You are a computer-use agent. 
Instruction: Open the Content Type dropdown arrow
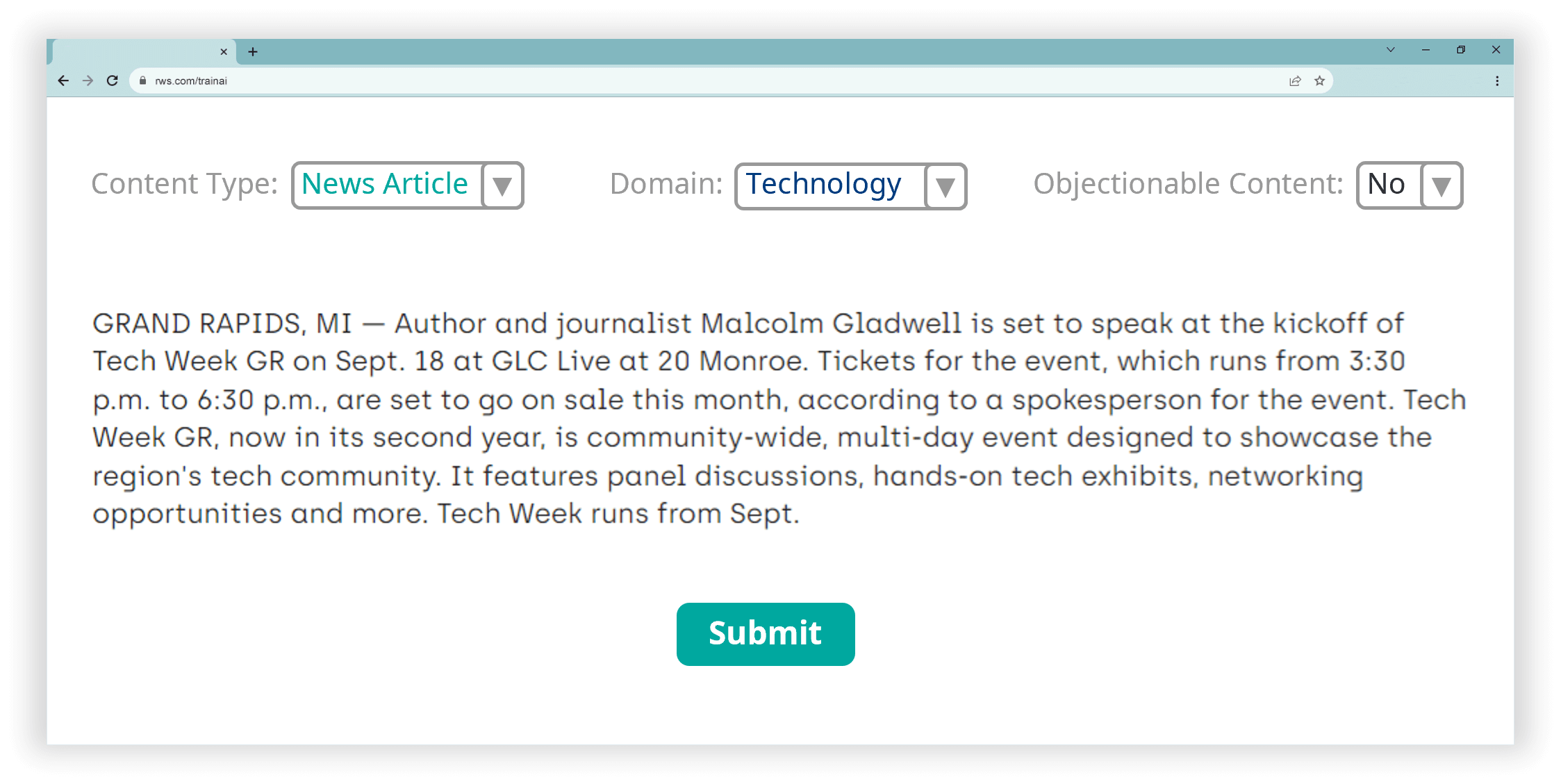pyautogui.click(x=502, y=186)
